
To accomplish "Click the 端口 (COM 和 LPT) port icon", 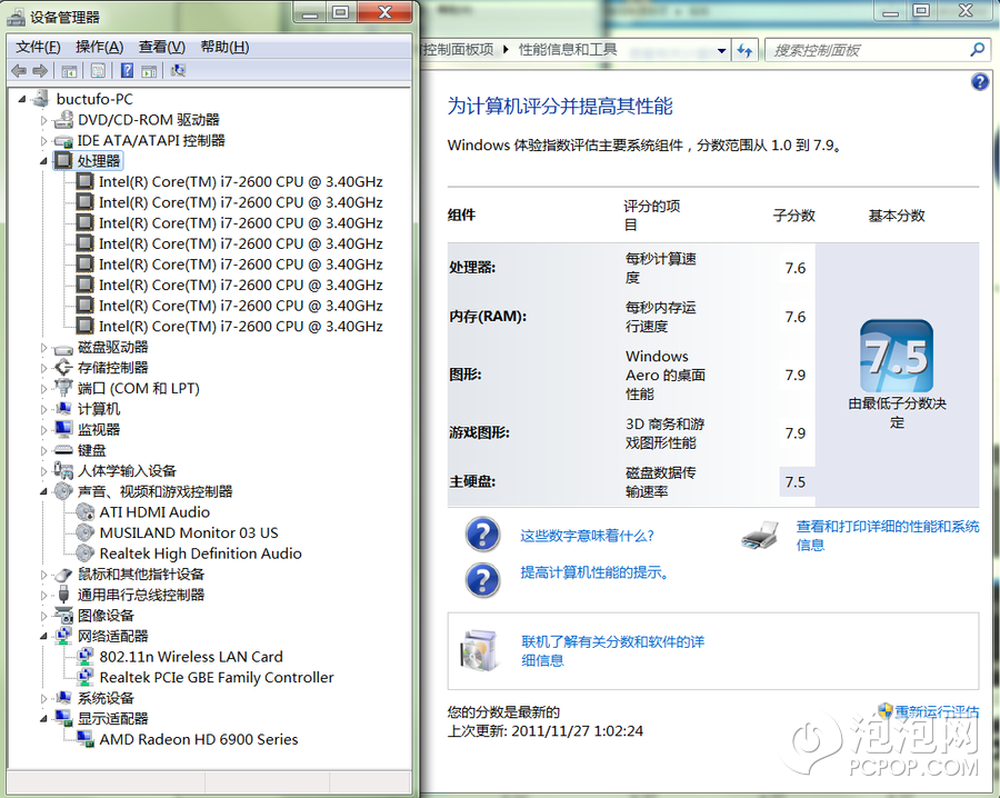I will click(x=63, y=388).
